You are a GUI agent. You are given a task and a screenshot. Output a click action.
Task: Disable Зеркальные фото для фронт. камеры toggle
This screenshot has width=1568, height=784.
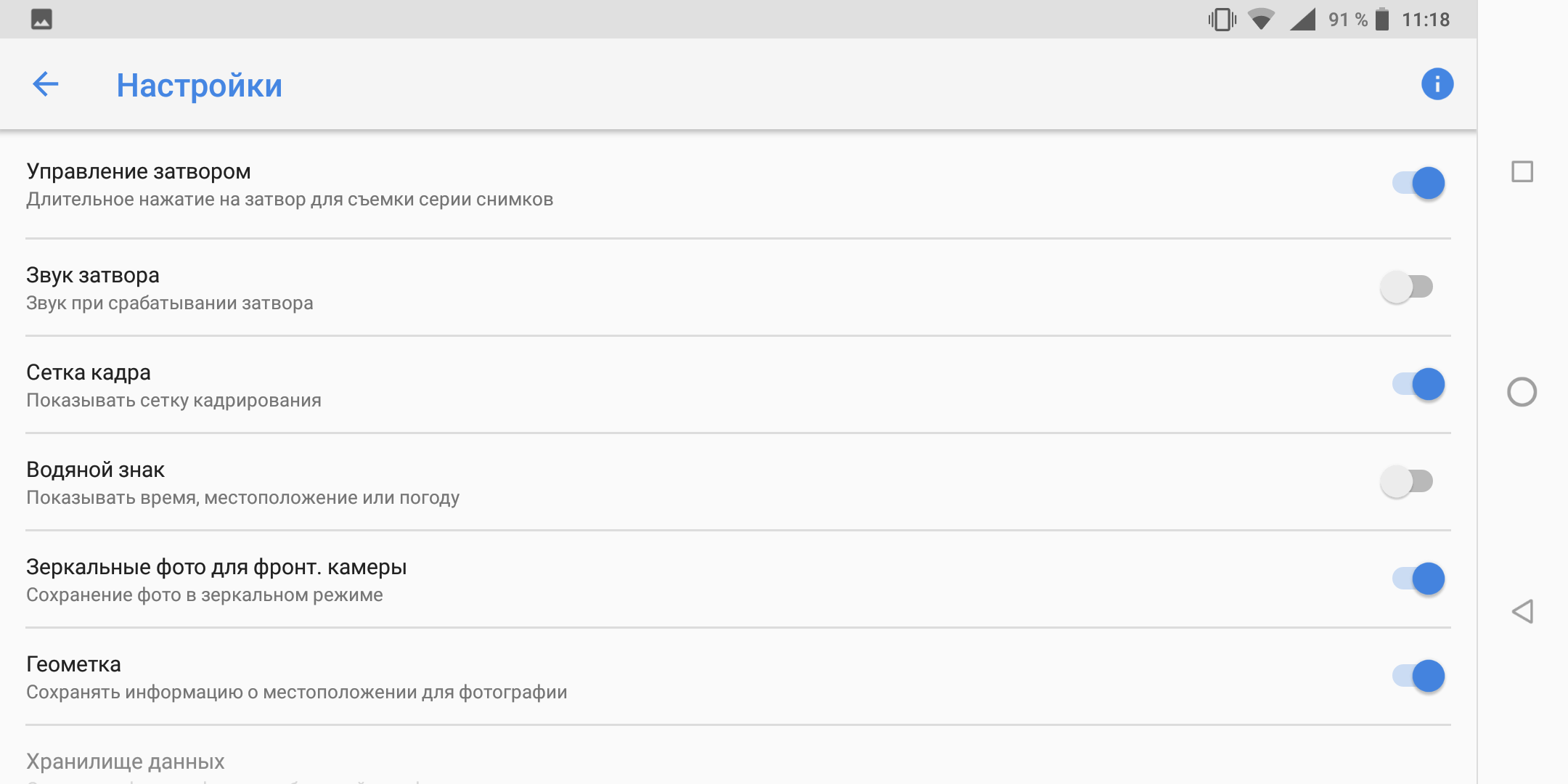[1418, 579]
